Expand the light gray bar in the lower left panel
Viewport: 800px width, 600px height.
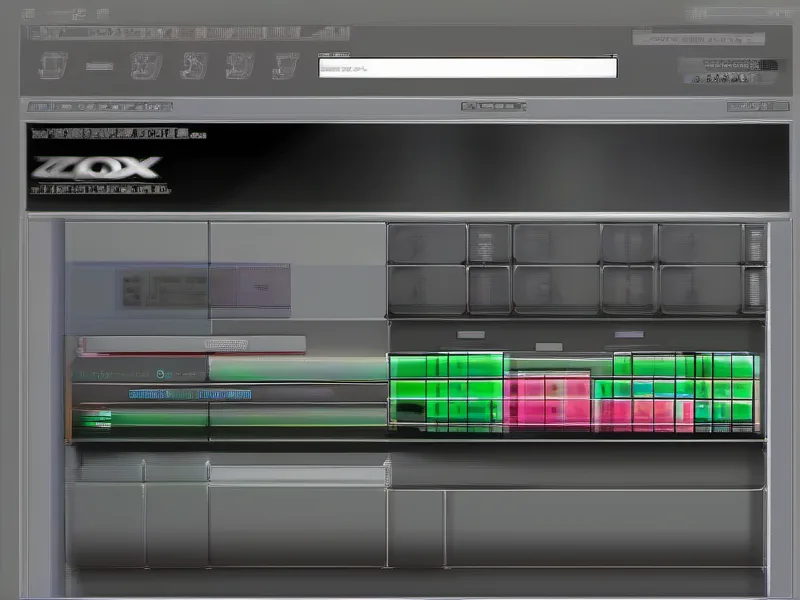coord(297,475)
